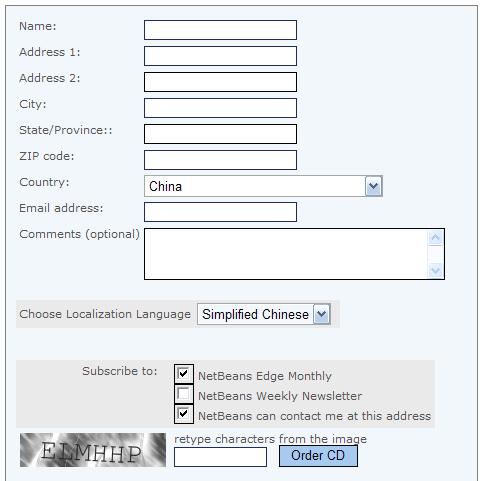The image size is (483, 481).
Task: Click the Comments scrollbar down arrow
Action: (x=435, y=270)
